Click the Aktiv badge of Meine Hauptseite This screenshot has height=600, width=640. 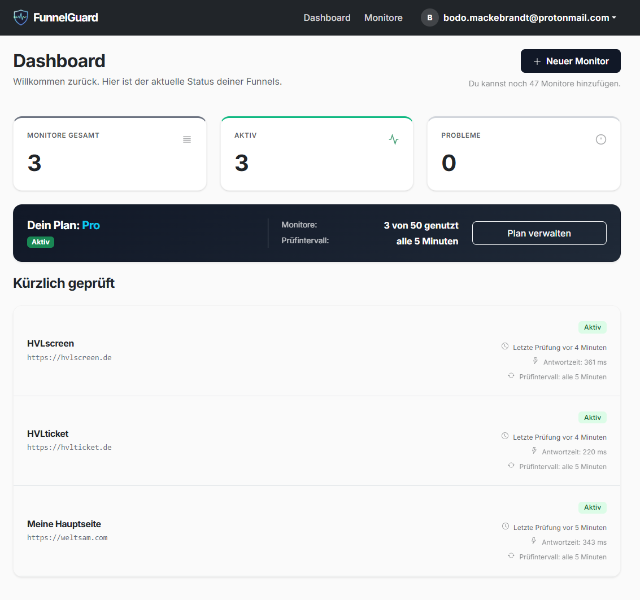tap(592, 508)
